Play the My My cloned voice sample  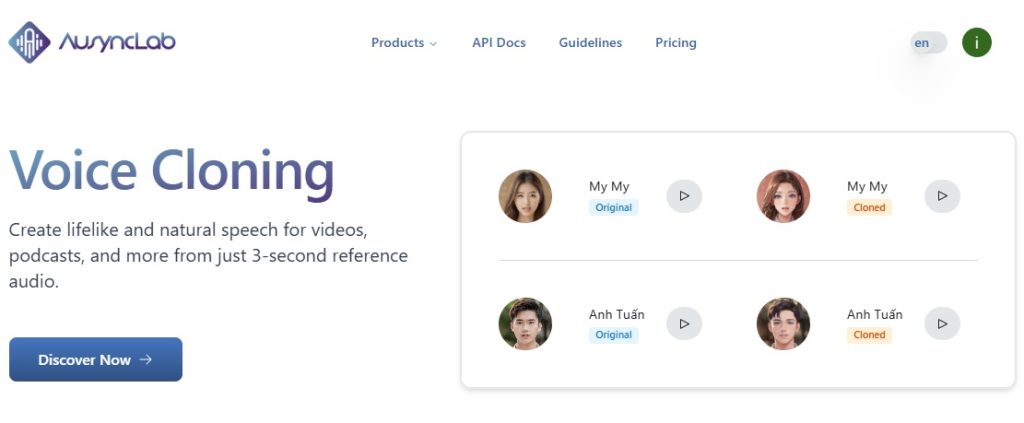(x=941, y=196)
